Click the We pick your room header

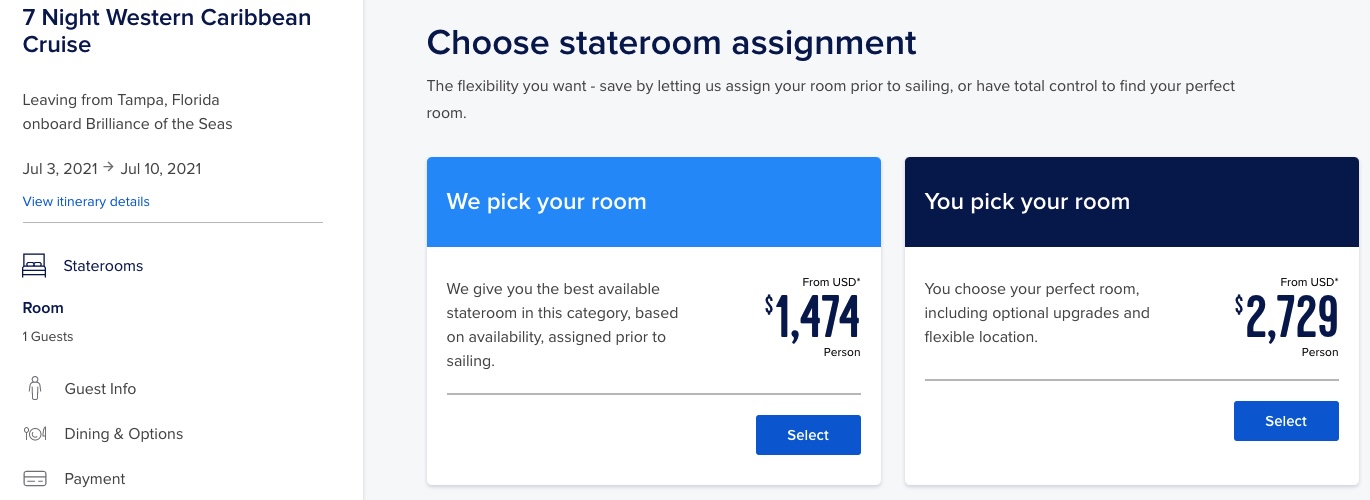coord(654,202)
